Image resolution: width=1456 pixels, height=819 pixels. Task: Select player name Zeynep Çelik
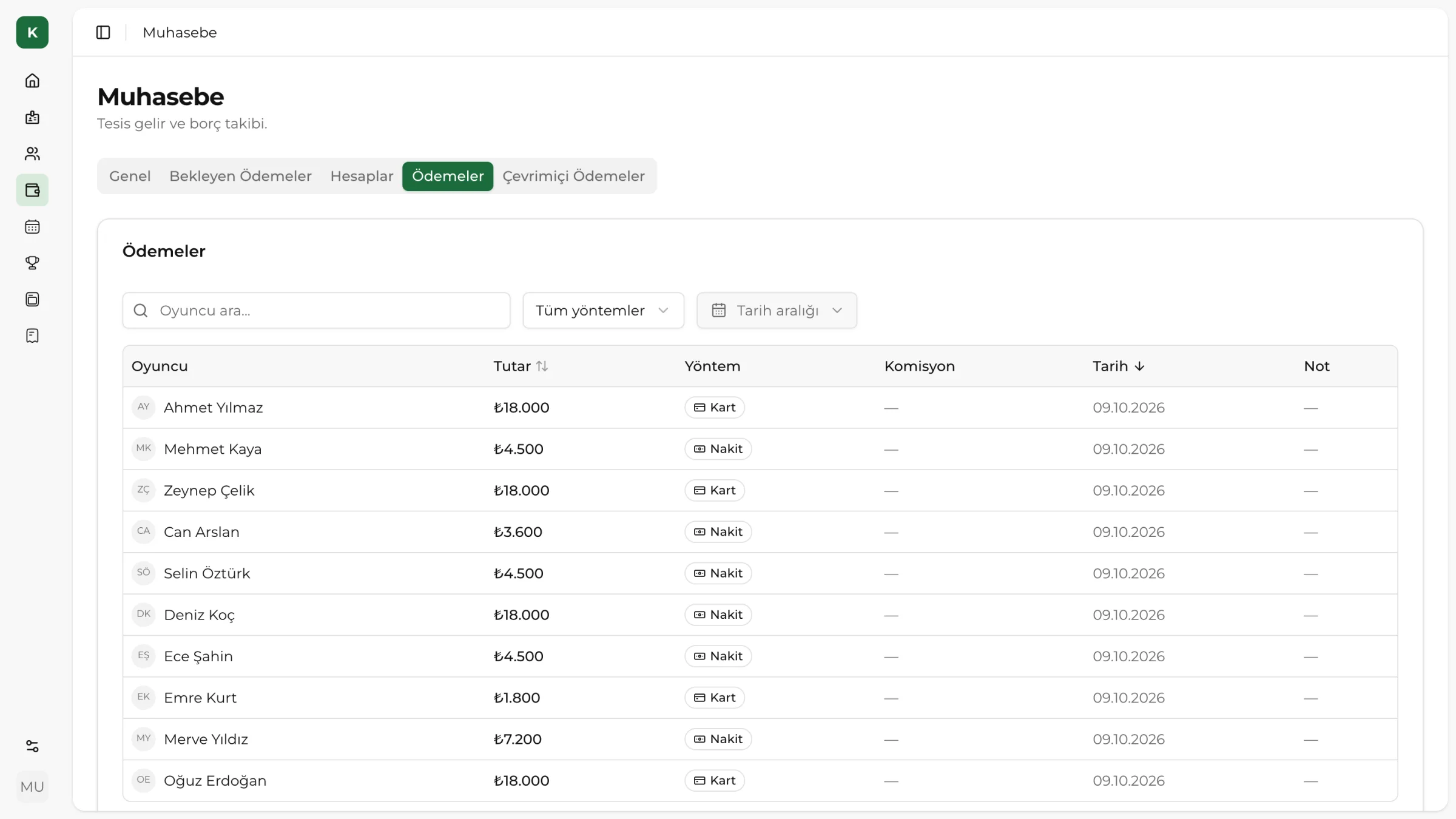click(209, 490)
